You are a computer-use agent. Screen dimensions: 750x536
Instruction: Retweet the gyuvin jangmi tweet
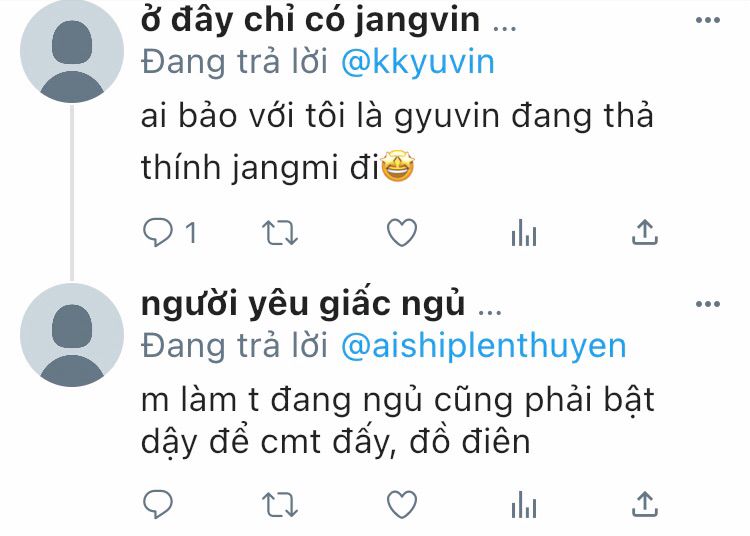pos(280,233)
